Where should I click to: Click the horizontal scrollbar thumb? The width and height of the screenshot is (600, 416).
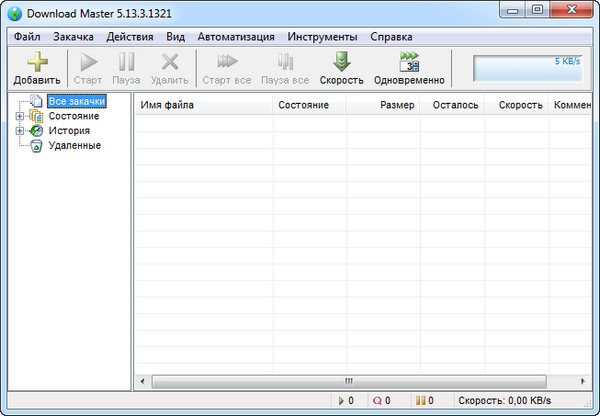click(x=349, y=381)
